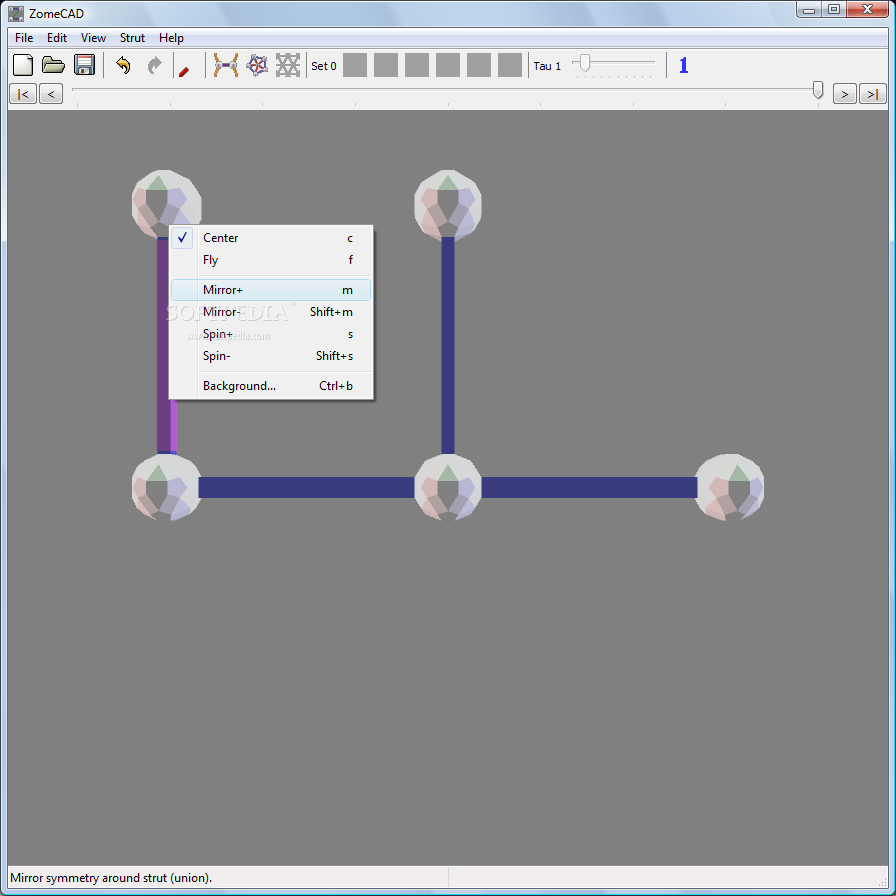The height and width of the screenshot is (896, 896).
Task: Choose the gray lattice symmetry icon
Action: [x=287, y=65]
